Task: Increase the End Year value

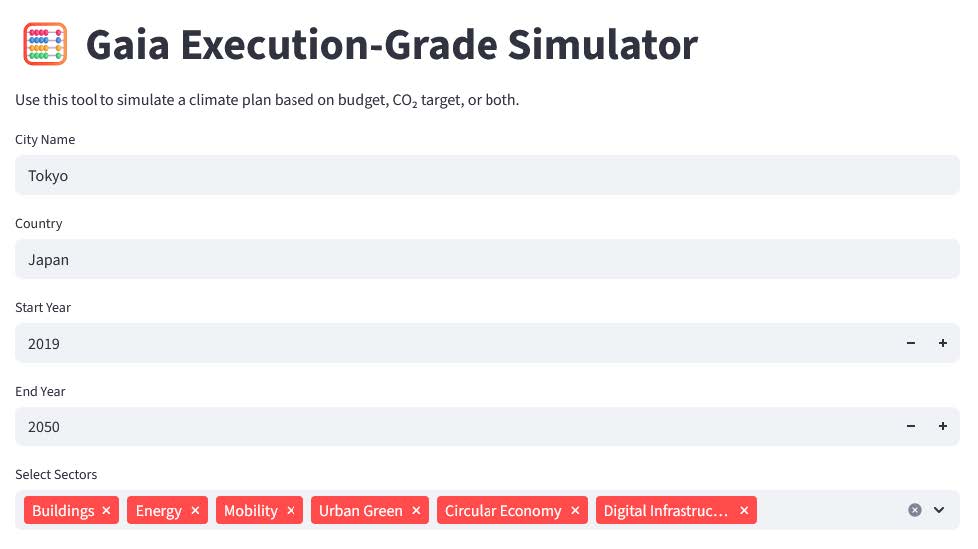Action: click(943, 426)
